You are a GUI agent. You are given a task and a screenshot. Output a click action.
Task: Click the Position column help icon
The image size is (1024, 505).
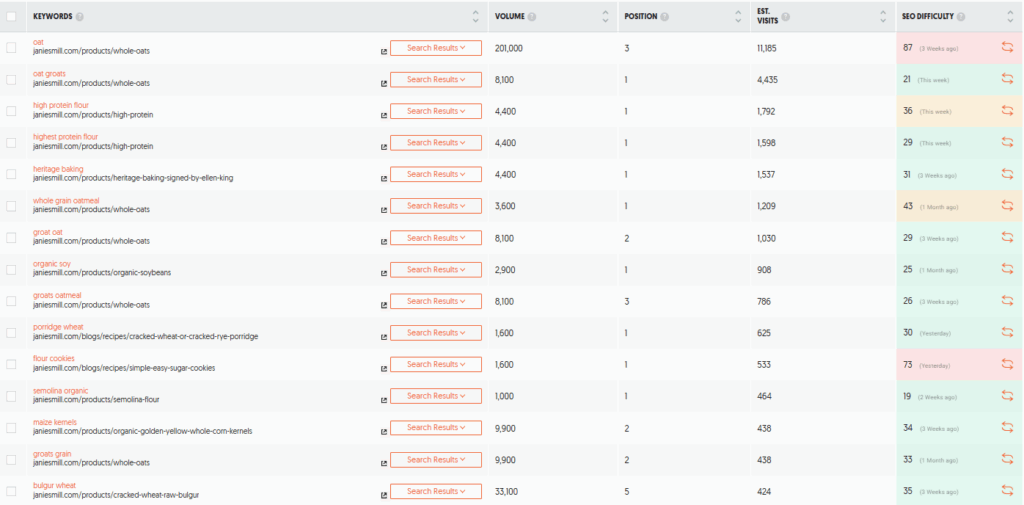click(x=664, y=16)
